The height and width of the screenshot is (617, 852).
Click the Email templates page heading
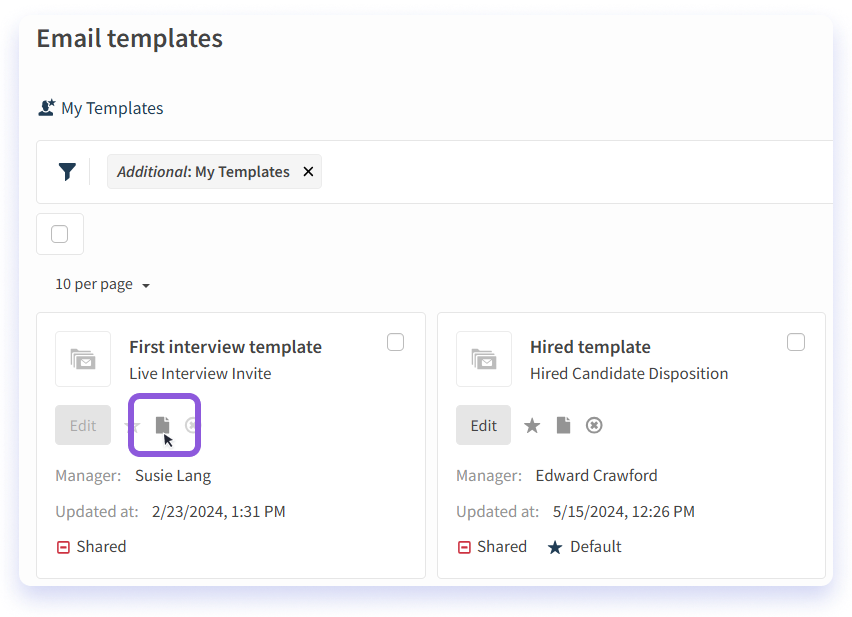(129, 38)
